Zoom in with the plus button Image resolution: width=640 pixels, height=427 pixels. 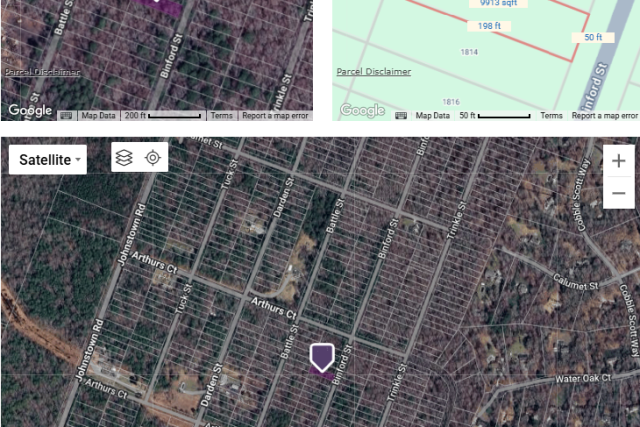(619, 161)
